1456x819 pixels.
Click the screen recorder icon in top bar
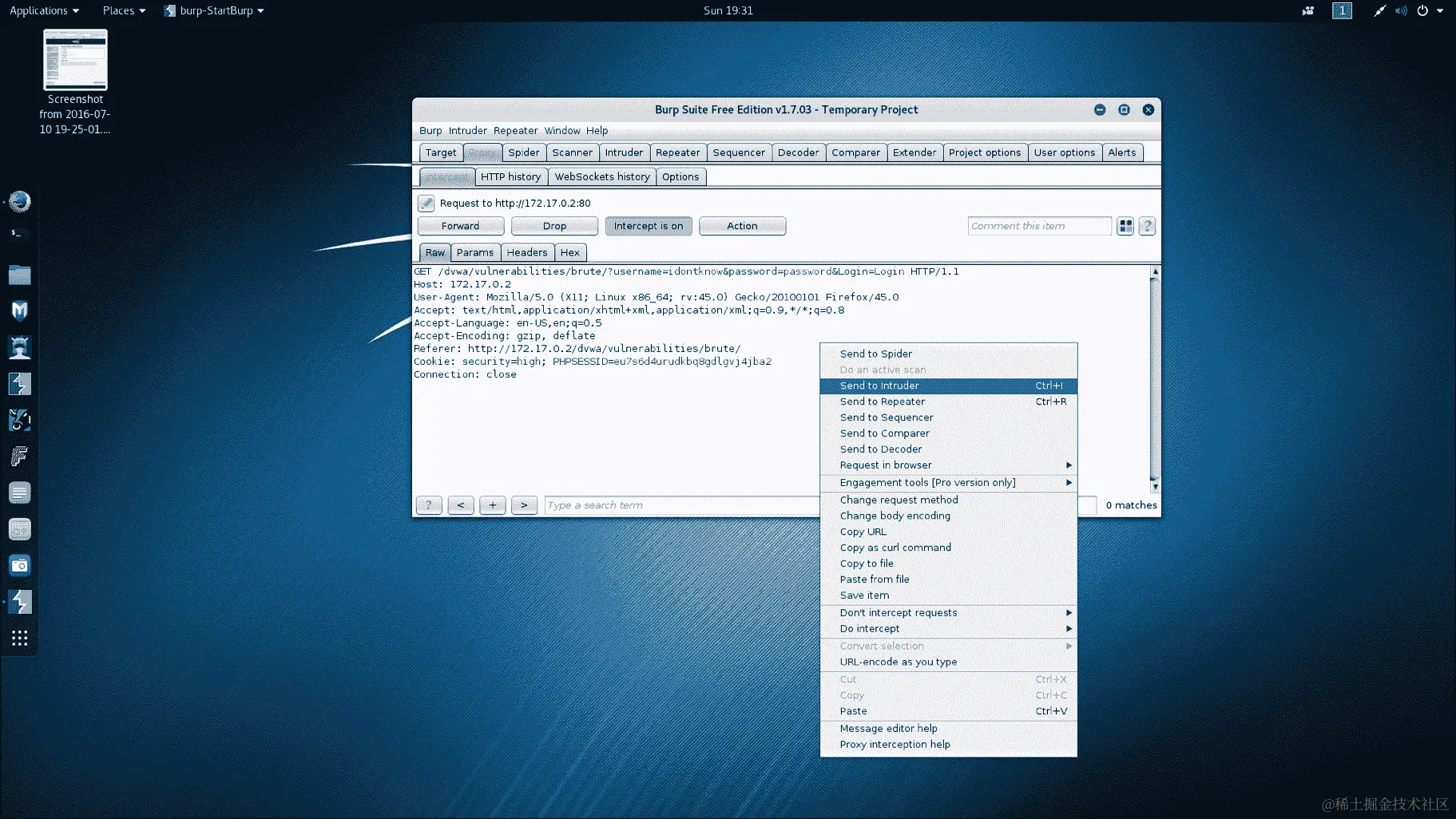point(1308,10)
